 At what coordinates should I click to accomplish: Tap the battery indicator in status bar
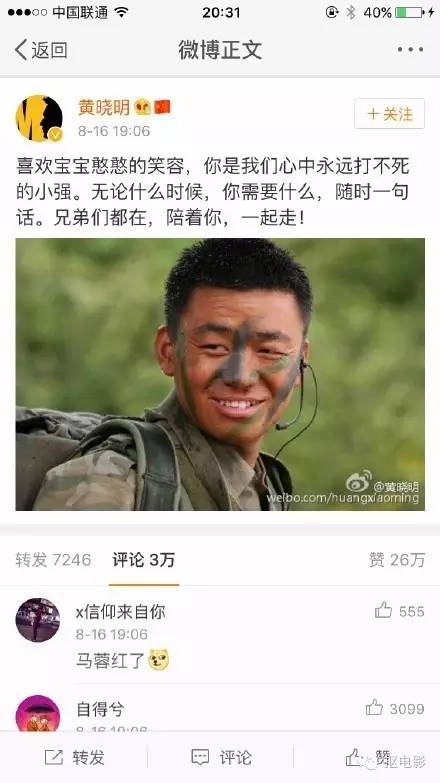point(409,12)
